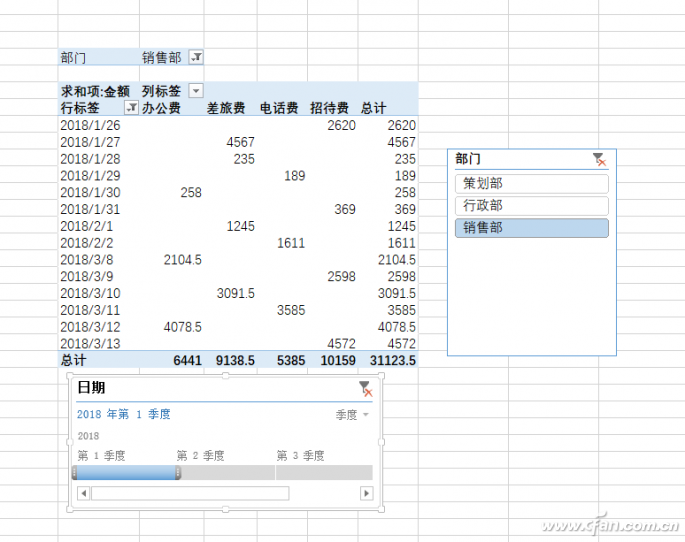Select the 电话费 total 5385
The height and width of the screenshot is (542, 685).
[x=291, y=360]
